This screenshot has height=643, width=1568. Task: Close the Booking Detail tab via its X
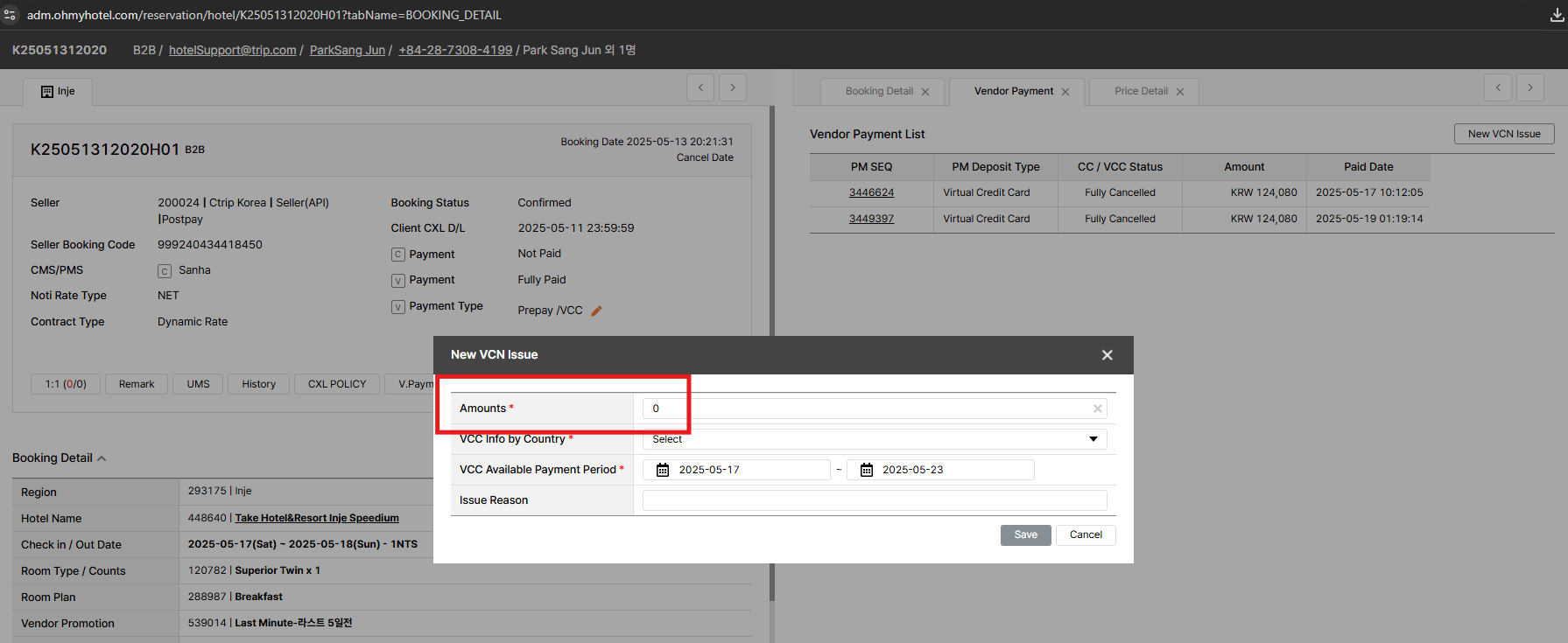click(x=925, y=92)
